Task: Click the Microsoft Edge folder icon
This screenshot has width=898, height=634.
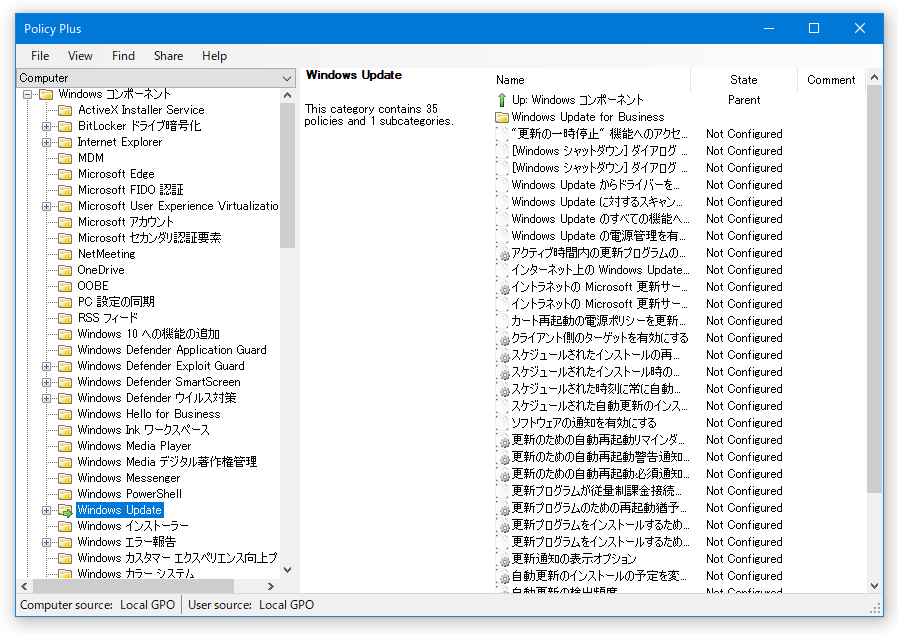Action: (65, 174)
